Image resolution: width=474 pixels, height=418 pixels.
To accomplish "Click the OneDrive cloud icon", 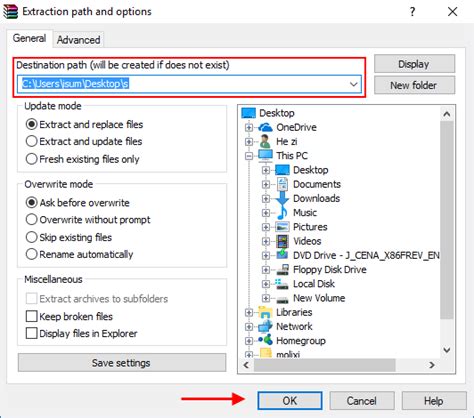I will click(265, 127).
